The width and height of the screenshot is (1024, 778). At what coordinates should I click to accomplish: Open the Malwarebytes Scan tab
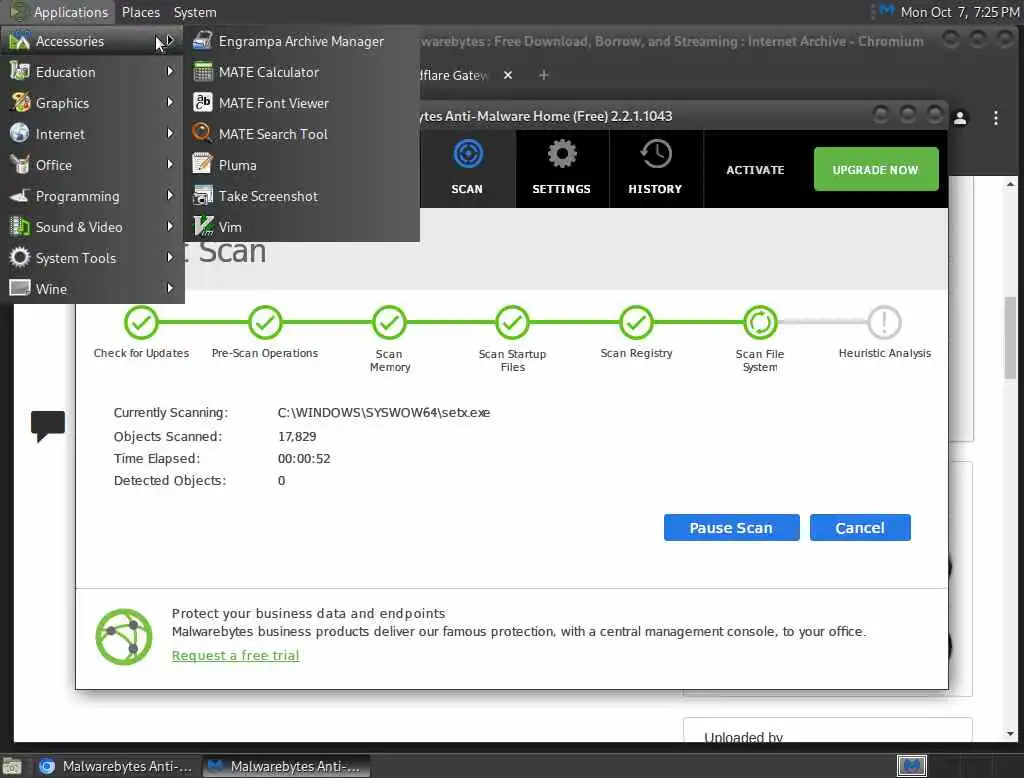[467, 169]
